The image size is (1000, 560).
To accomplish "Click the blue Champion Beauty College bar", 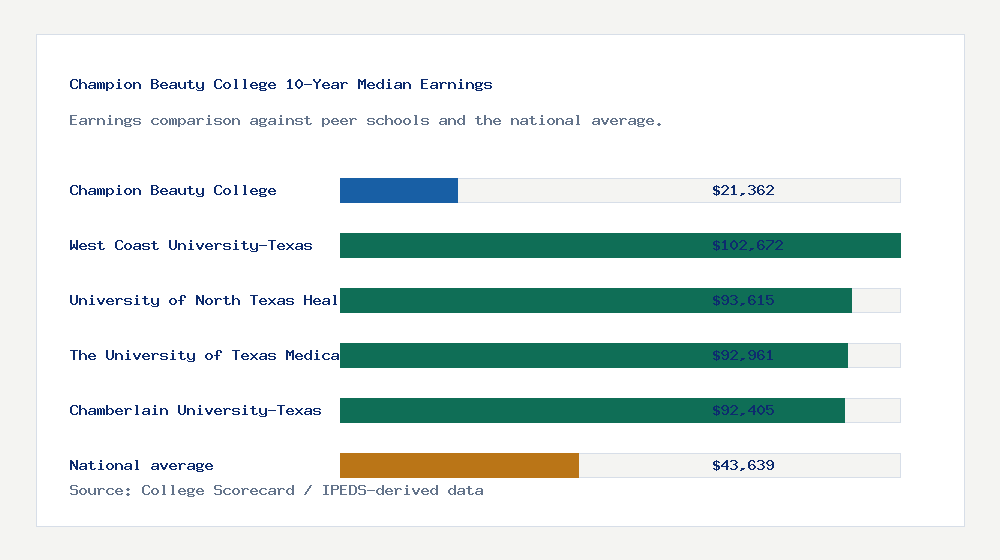I will point(399,191).
